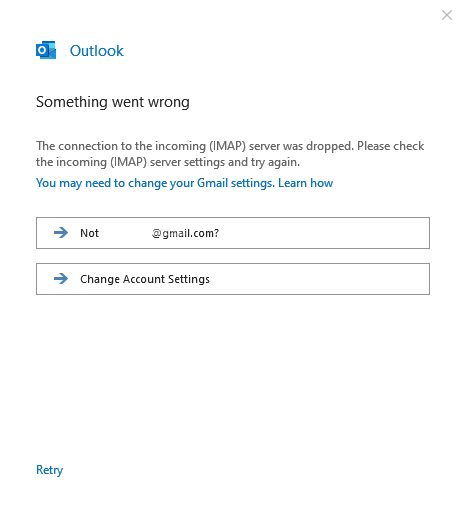The width and height of the screenshot is (470, 529).
Task: Click error line 'The connection to the incoming'
Action: (121, 146)
